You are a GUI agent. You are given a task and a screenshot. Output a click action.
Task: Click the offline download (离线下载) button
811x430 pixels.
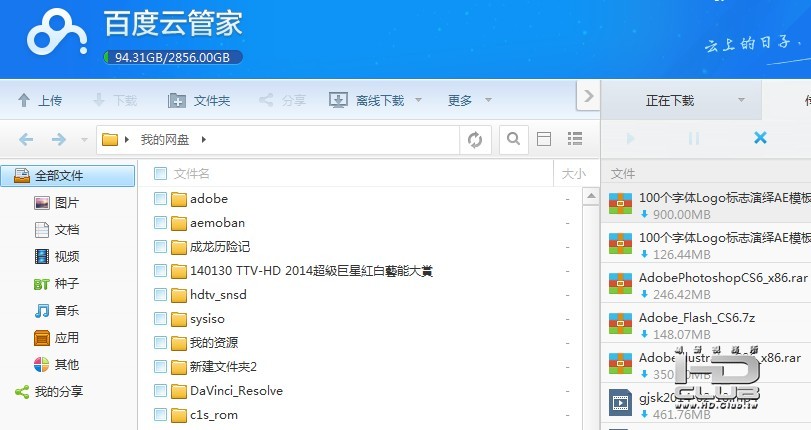click(367, 100)
